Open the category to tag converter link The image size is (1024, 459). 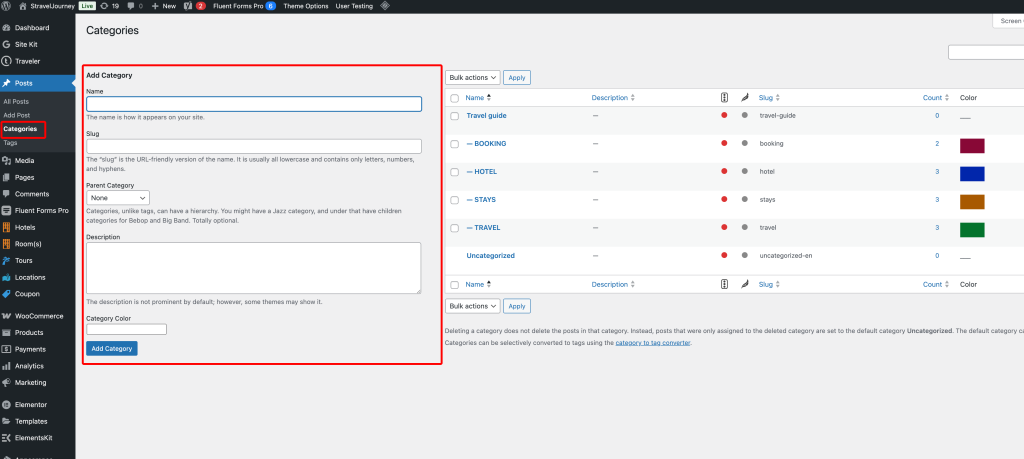tap(652, 343)
